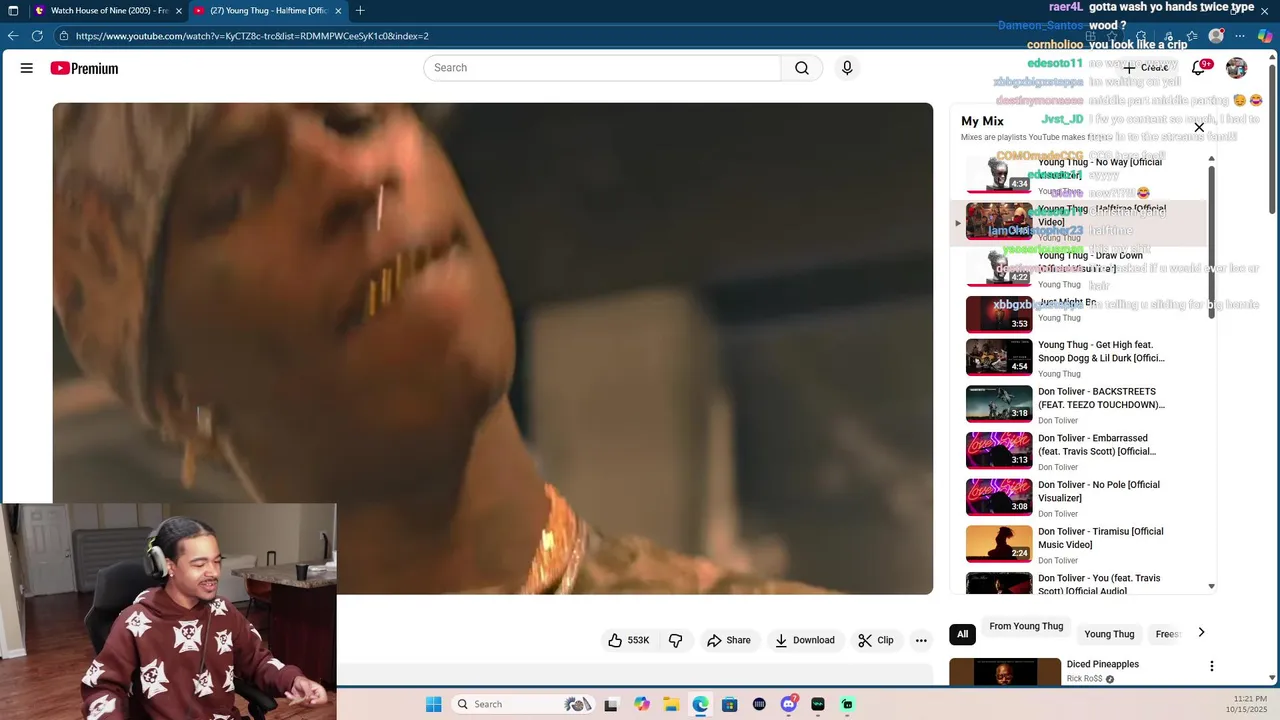The width and height of the screenshot is (1280, 720).
Task: Focus the browser address bar URL
Action: 252,36
